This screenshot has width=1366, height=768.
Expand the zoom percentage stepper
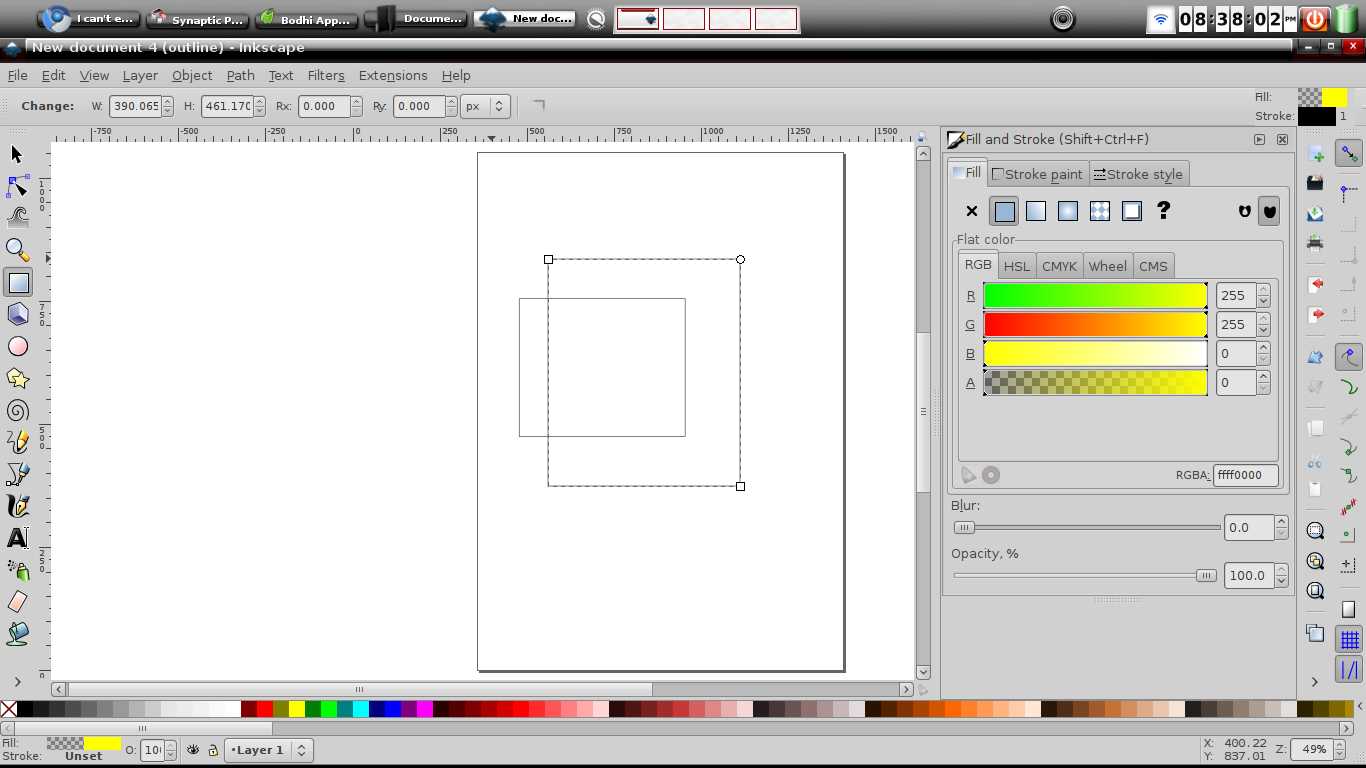[1339, 749]
